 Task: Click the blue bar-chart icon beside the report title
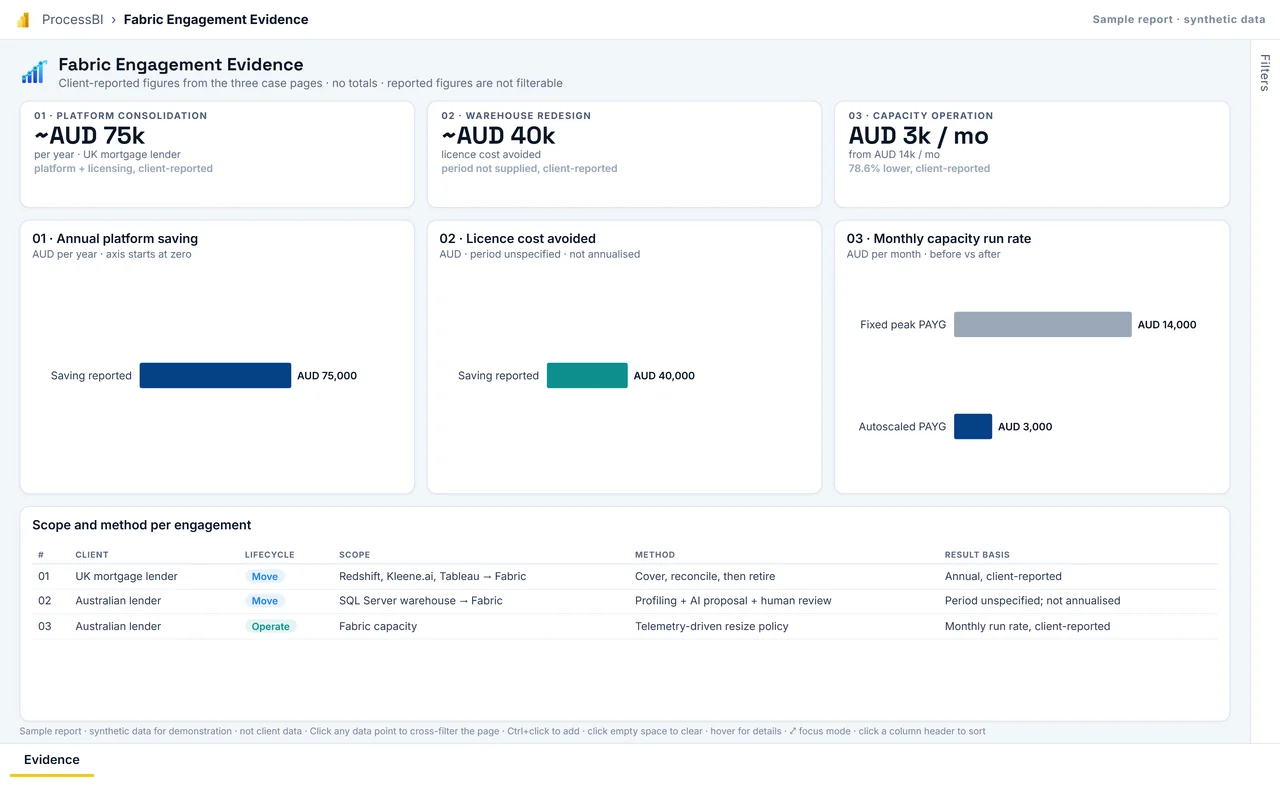34,72
